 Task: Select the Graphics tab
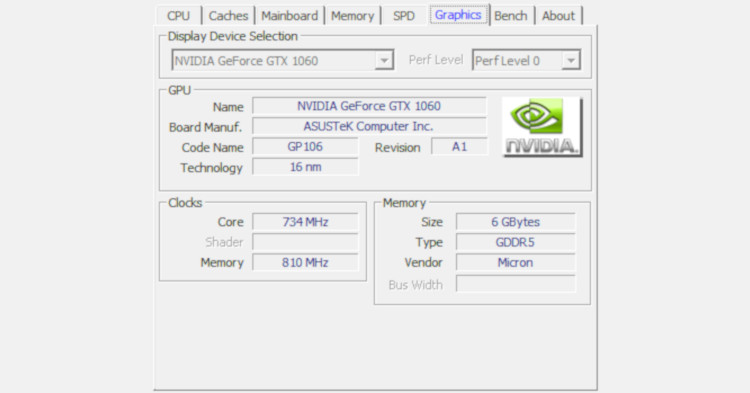(x=458, y=15)
